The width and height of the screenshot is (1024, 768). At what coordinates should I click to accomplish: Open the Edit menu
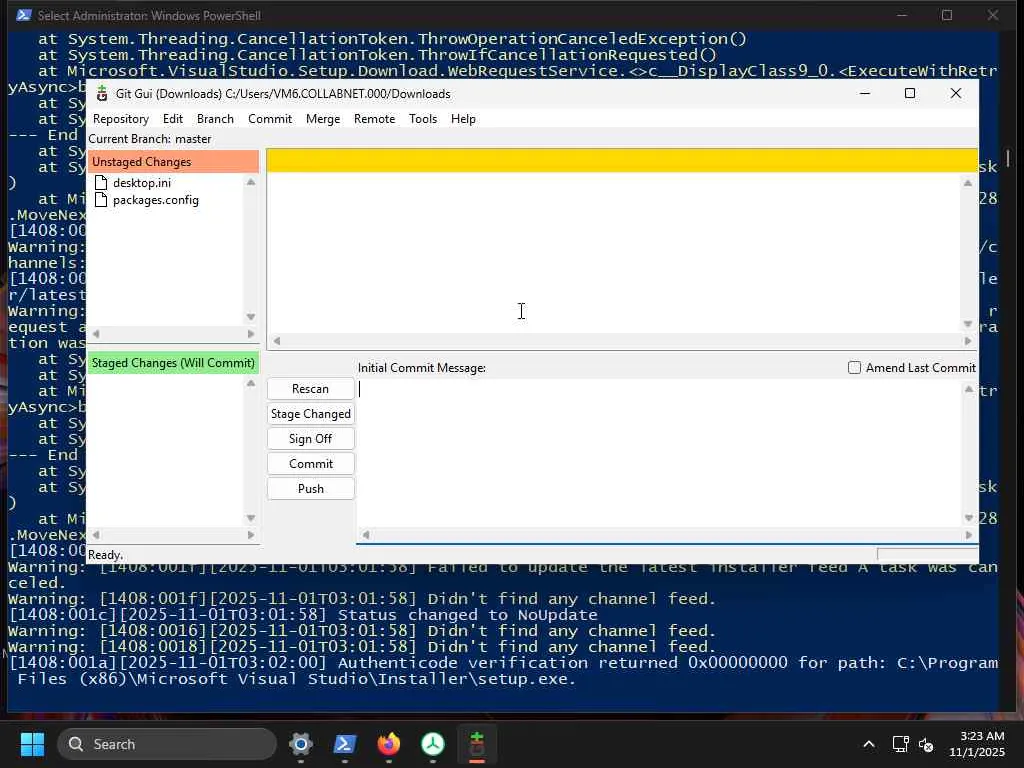[x=172, y=119]
